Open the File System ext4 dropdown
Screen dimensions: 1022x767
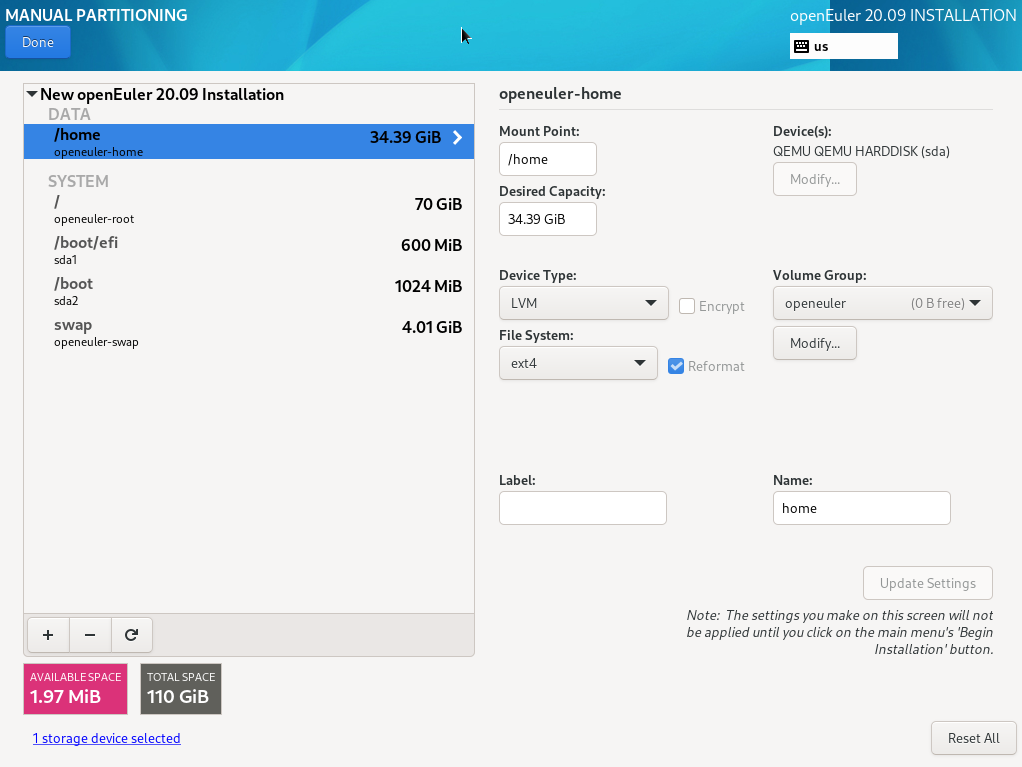tap(578, 363)
